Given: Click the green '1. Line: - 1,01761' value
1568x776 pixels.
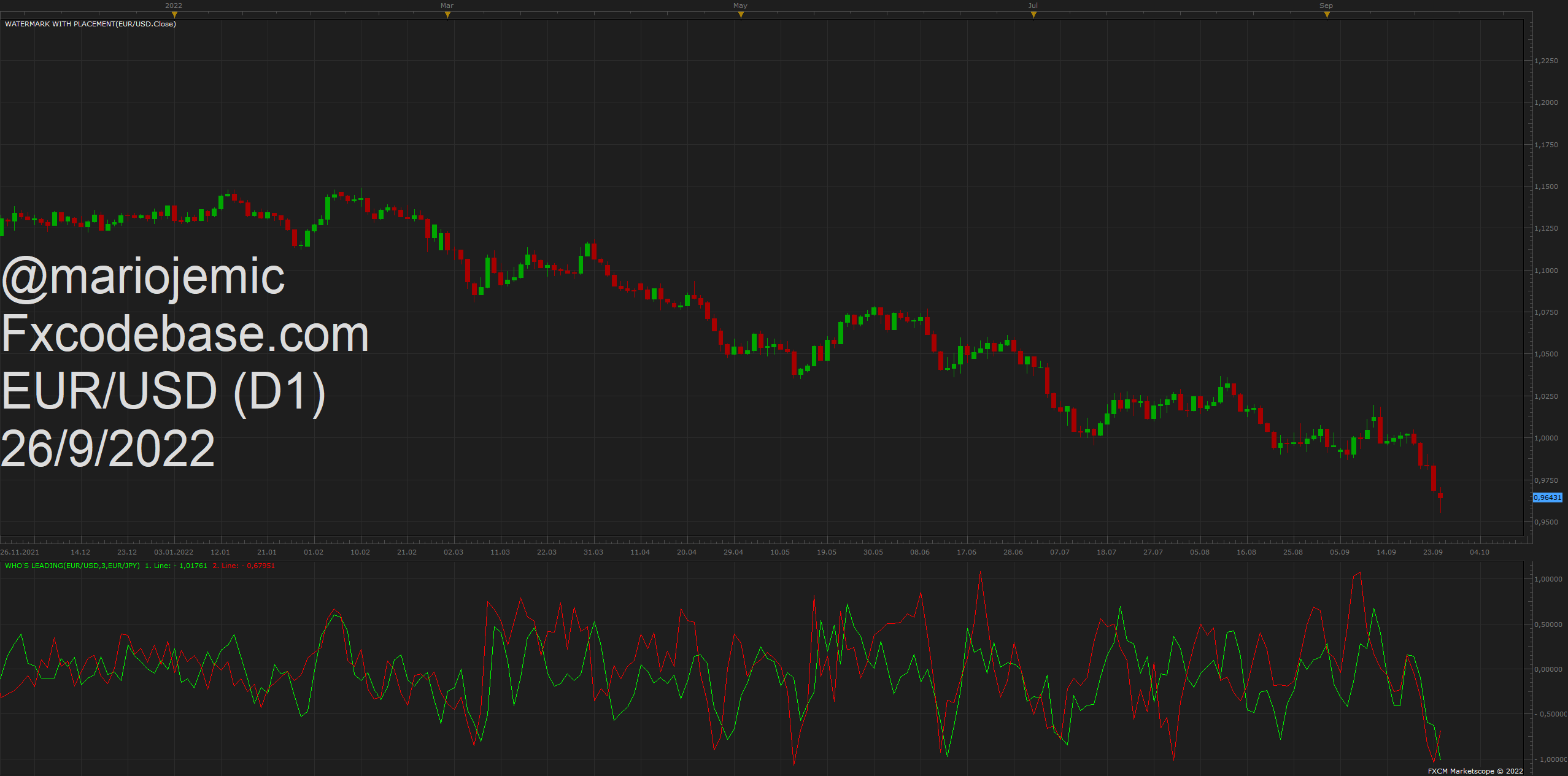Looking at the screenshot, I should click(x=176, y=566).
